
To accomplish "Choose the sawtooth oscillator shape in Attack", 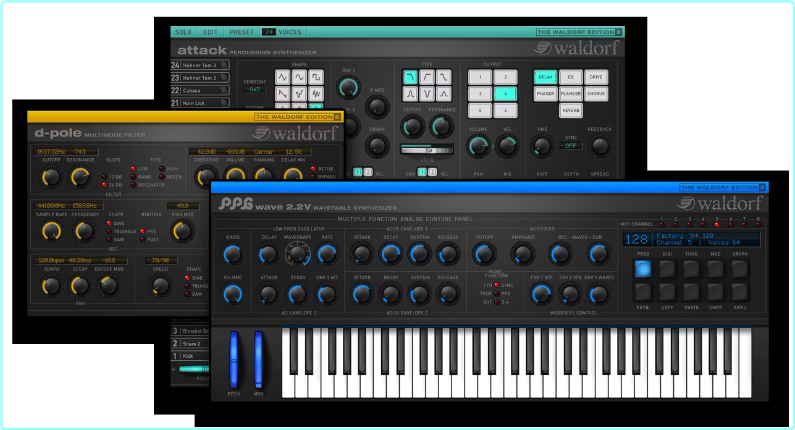I will tap(282, 94).
